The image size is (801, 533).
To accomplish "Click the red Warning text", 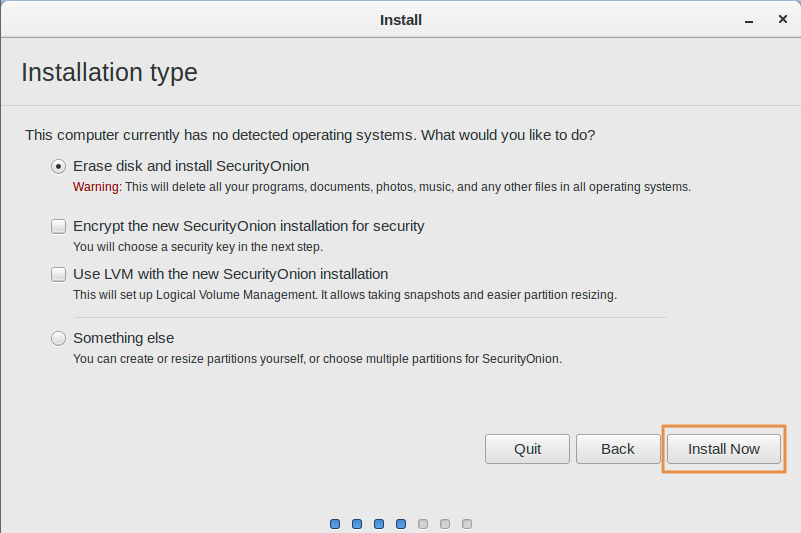I will point(97,187).
